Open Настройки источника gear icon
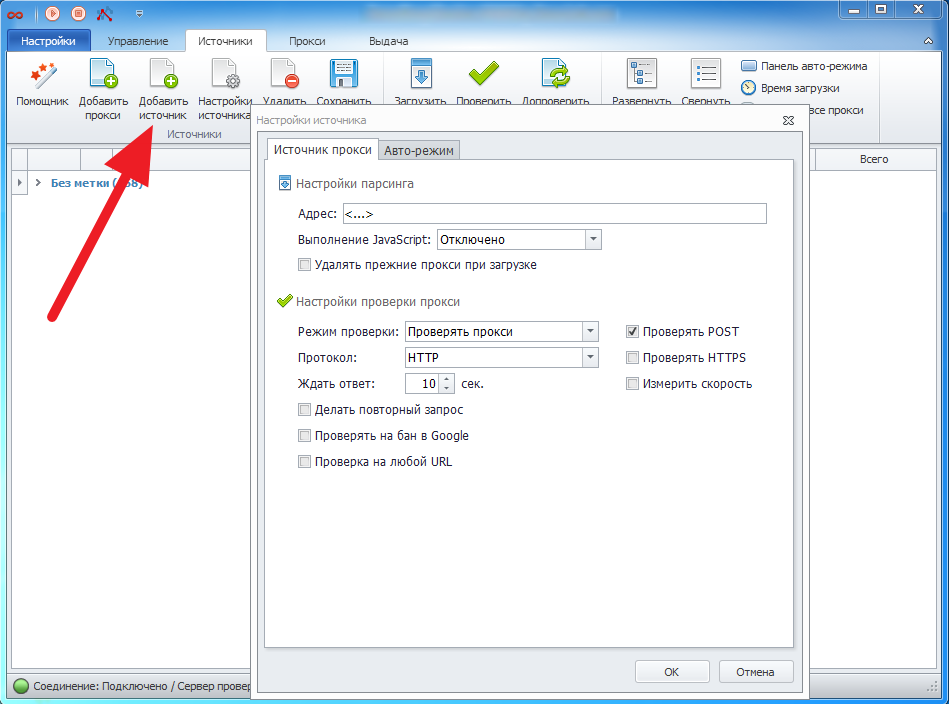 (x=223, y=76)
